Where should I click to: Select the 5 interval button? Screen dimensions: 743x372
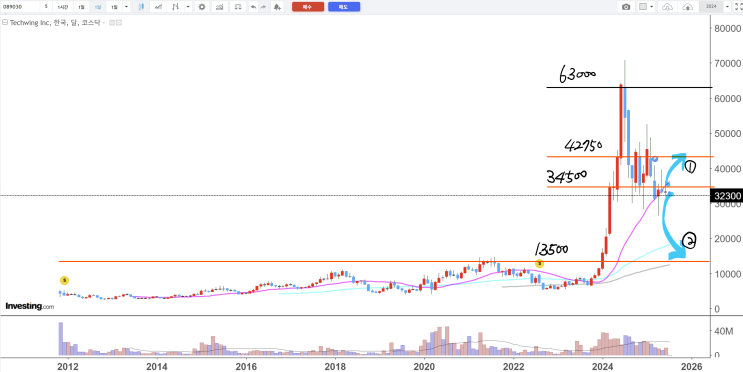[46, 7]
